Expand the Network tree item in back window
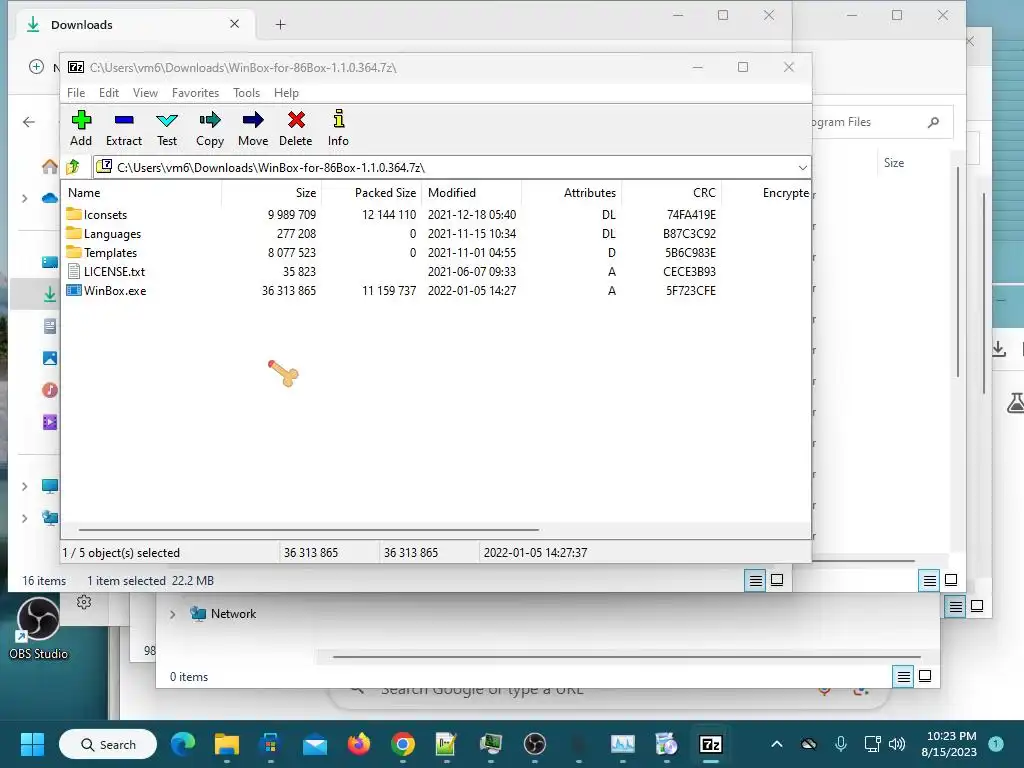 (x=172, y=614)
